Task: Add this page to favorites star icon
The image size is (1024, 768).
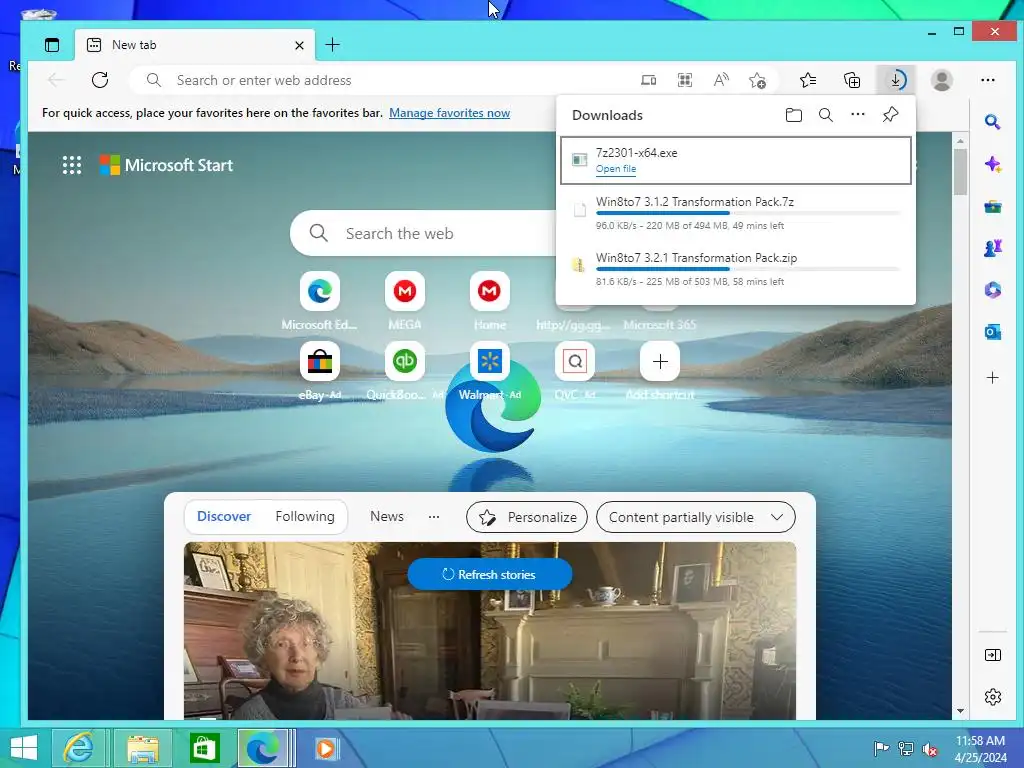Action: (758, 80)
